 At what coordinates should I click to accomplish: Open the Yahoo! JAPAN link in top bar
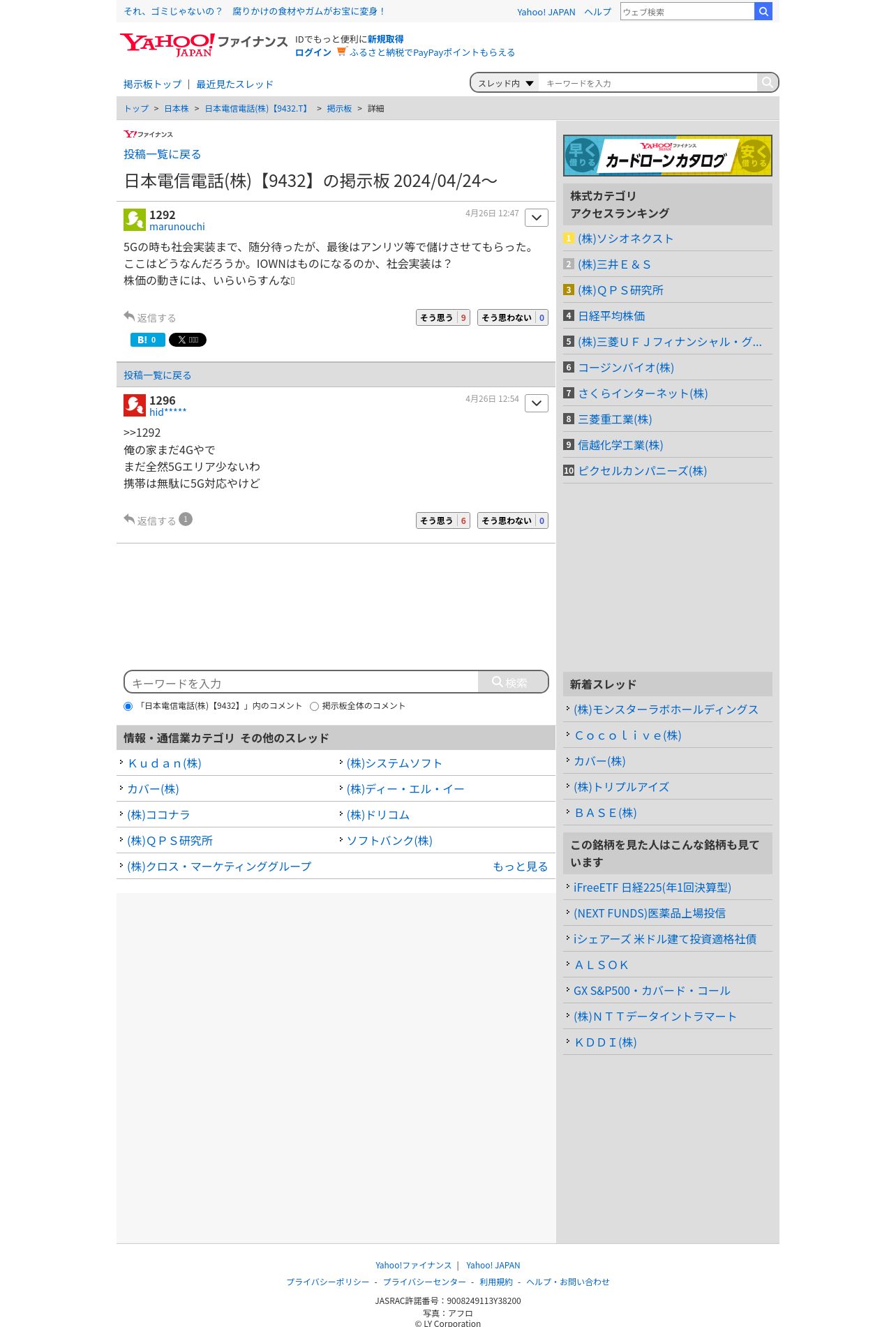click(546, 12)
